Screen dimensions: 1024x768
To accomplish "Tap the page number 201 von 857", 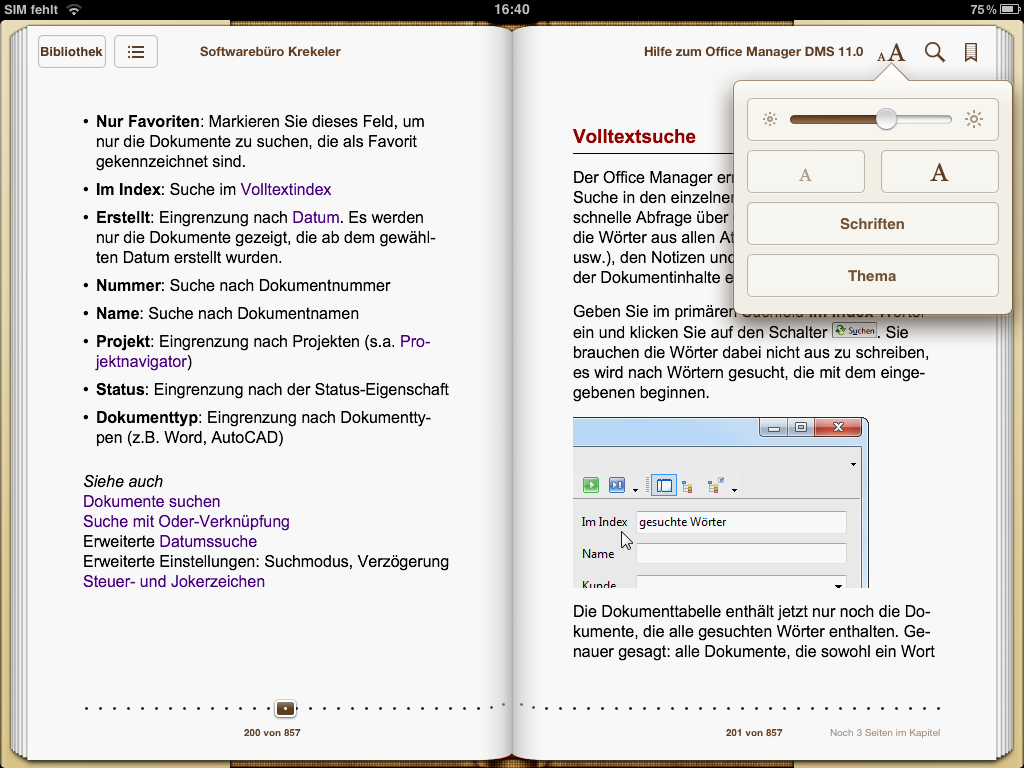I will [754, 733].
